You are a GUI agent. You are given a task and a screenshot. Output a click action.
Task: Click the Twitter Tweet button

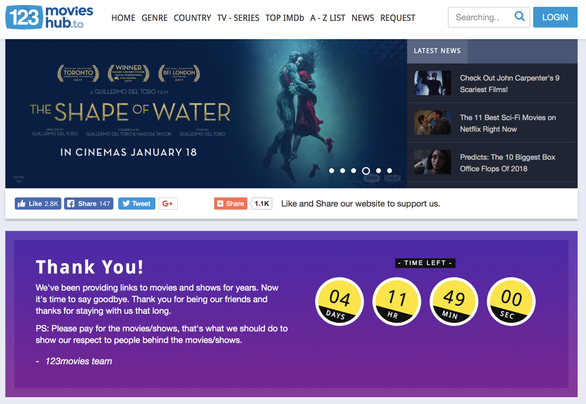click(136, 204)
